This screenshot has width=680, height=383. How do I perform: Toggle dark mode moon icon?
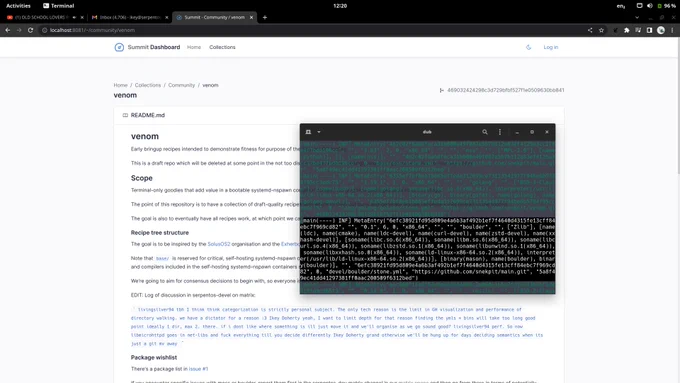click(528, 47)
